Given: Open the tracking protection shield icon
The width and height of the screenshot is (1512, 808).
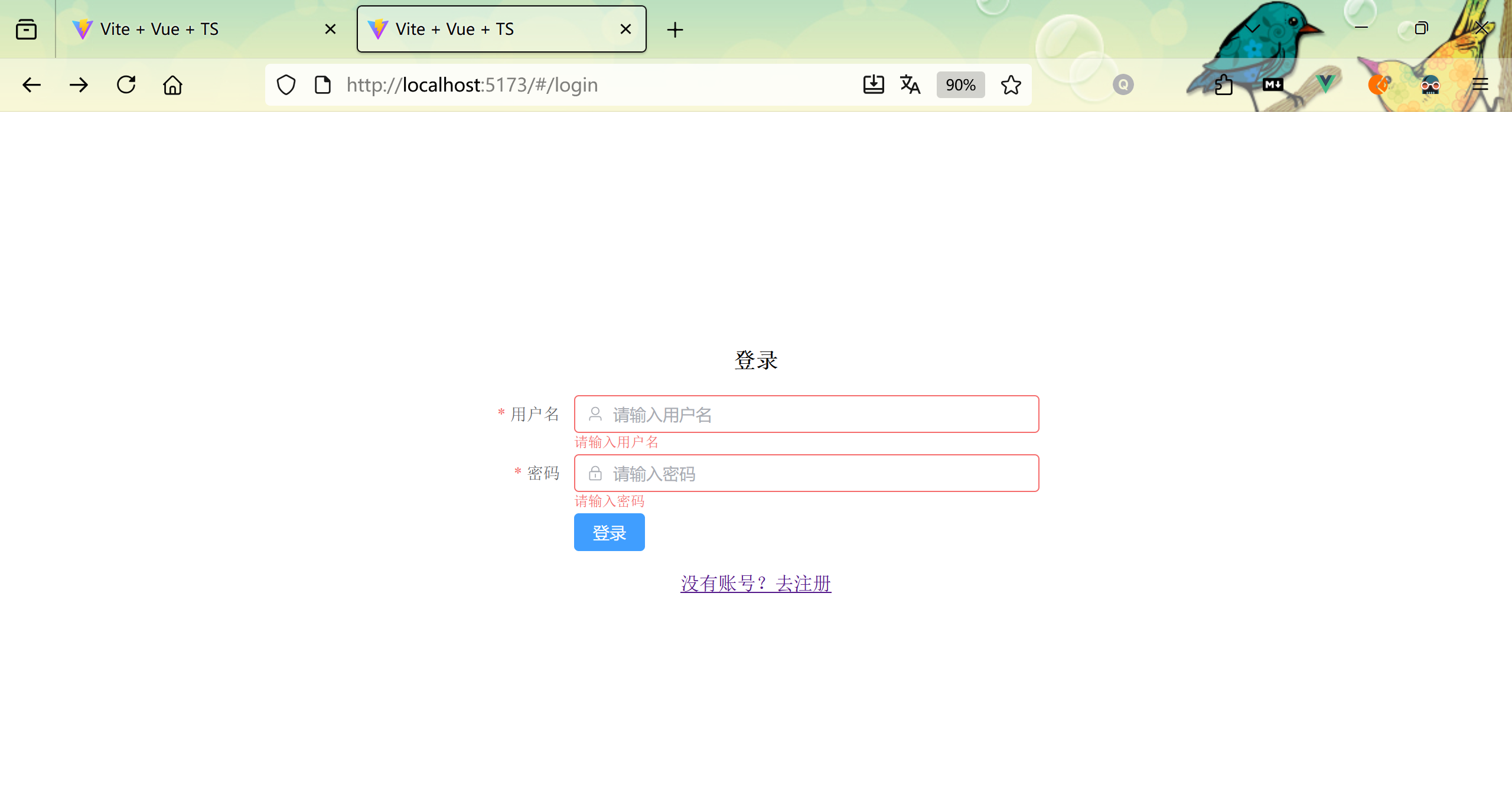Looking at the screenshot, I should tap(286, 85).
